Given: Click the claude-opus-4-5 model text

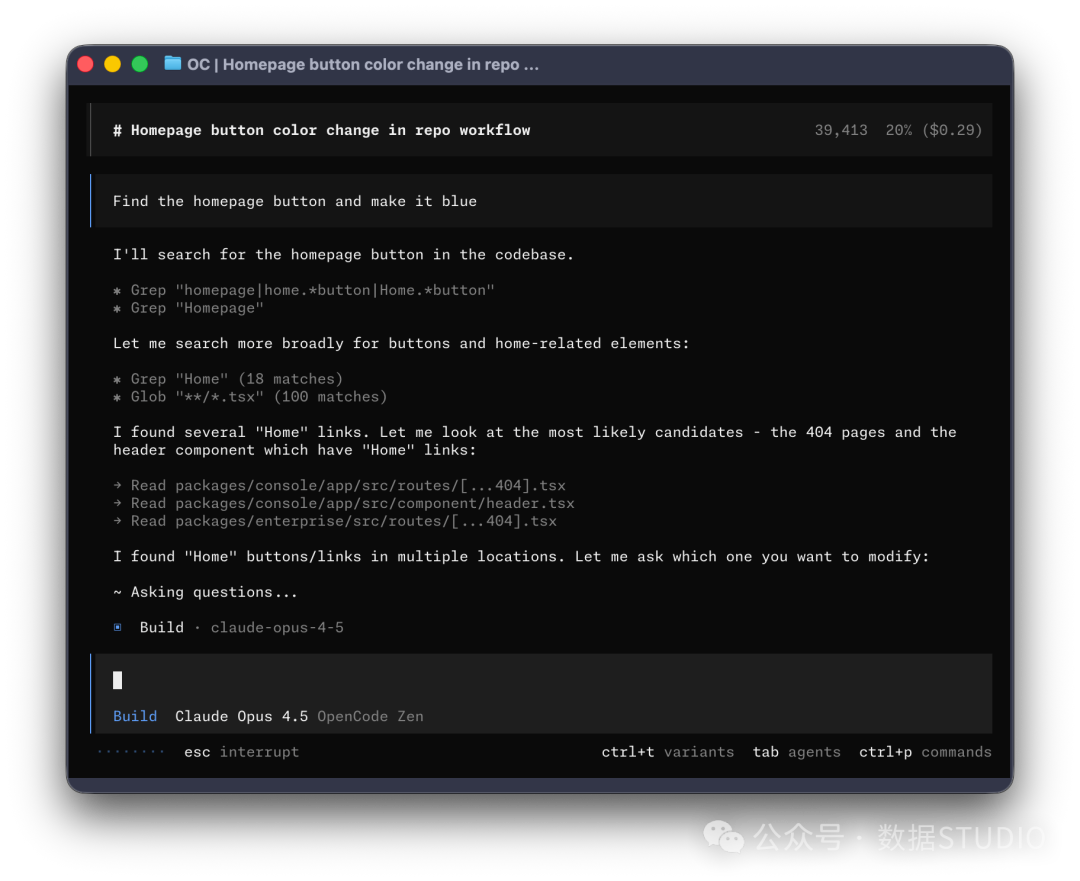Looking at the screenshot, I should click(277, 628).
